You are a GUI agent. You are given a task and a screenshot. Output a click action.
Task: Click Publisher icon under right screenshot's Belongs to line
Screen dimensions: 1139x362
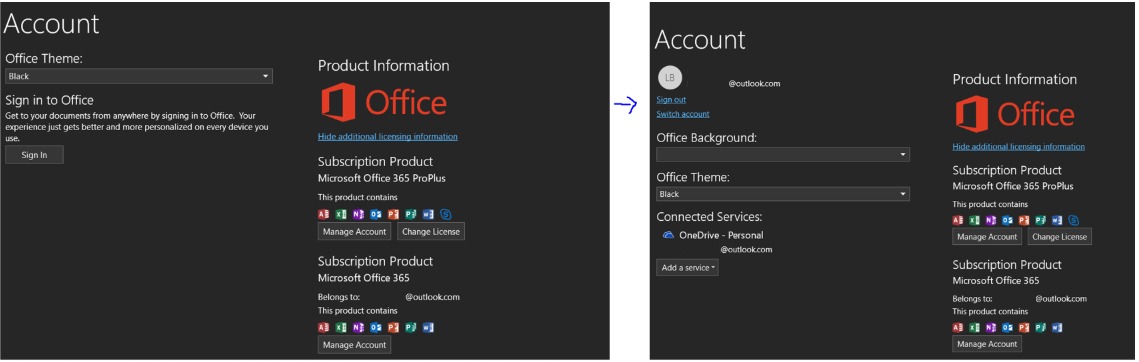pyautogui.click(x=1040, y=328)
